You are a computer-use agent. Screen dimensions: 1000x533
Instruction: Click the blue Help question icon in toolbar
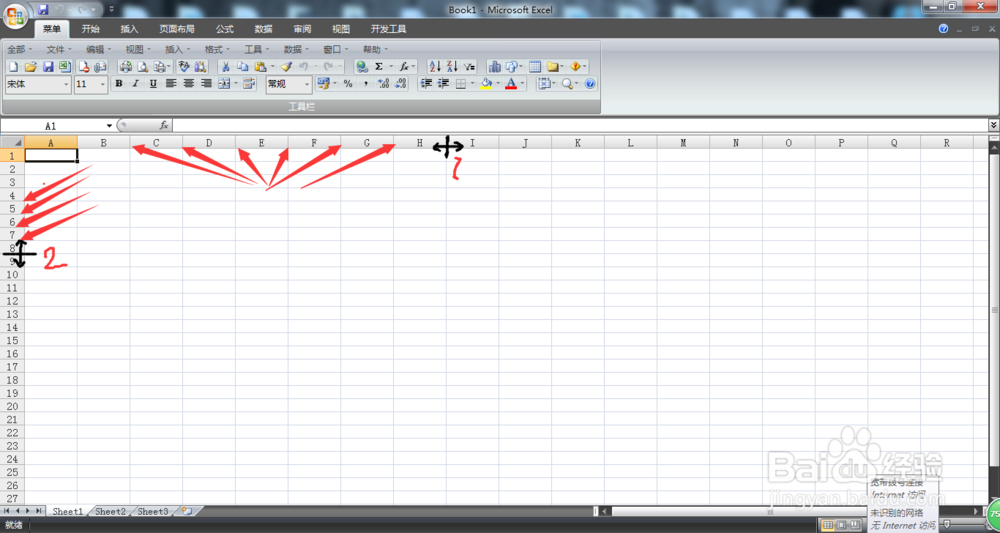click(x=590, y=84)
